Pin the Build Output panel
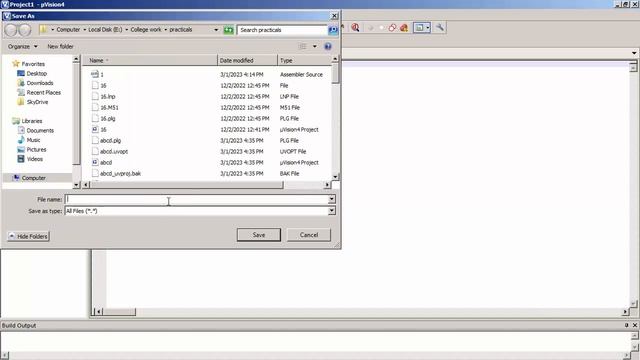The height and width of the screenshot is (360, 640). pos(627,325)
